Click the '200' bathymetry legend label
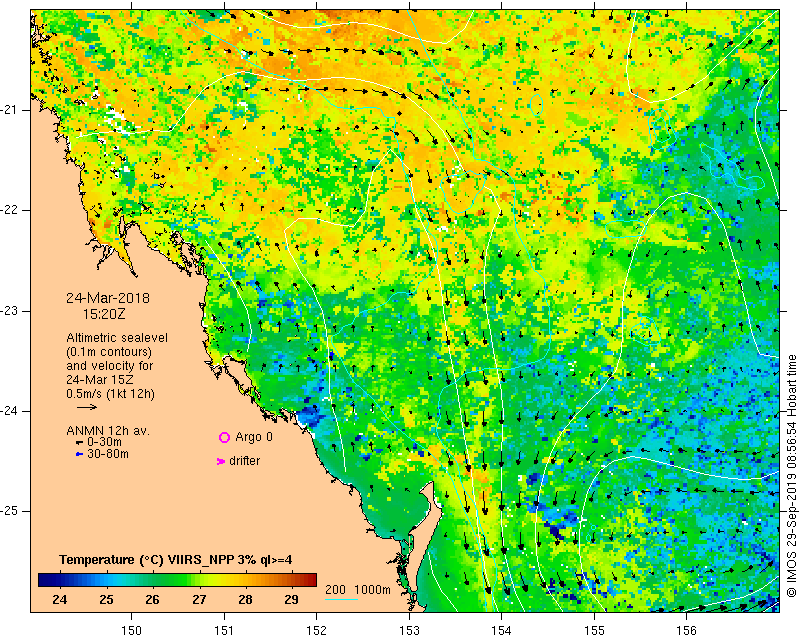The width and height of the screenshot is (800, 640). pyautogui.click(x=335, y=590)
